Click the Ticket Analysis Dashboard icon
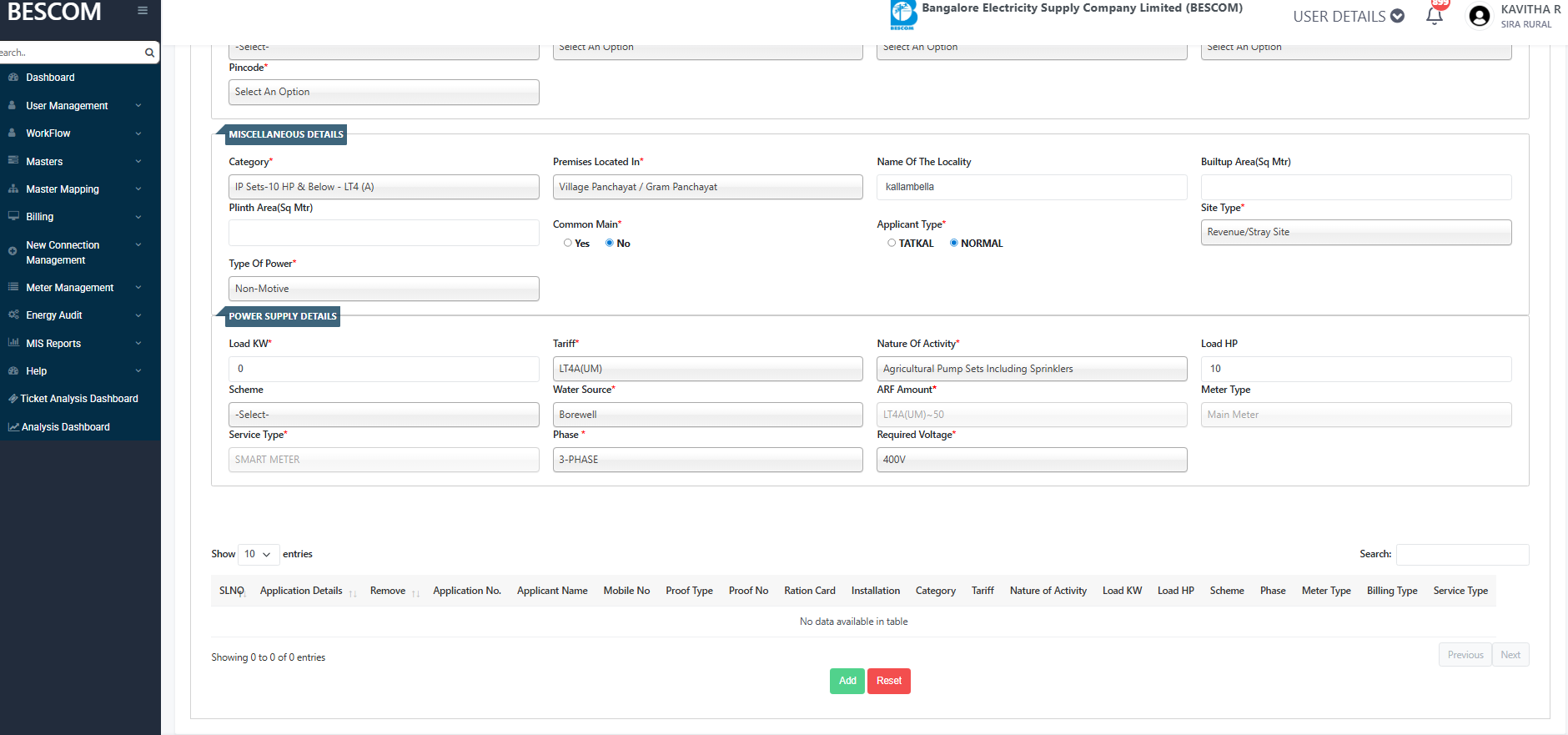 (13, 399)
